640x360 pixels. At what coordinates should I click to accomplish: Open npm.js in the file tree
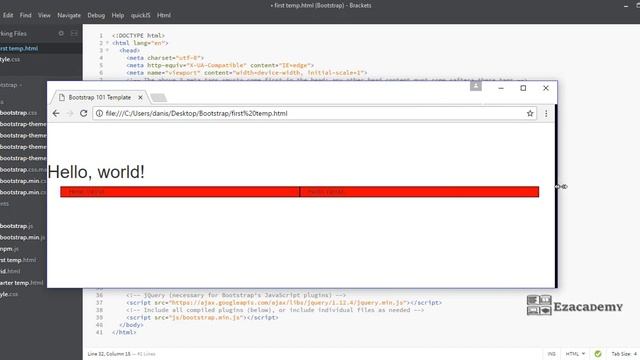tap(9, 249)
